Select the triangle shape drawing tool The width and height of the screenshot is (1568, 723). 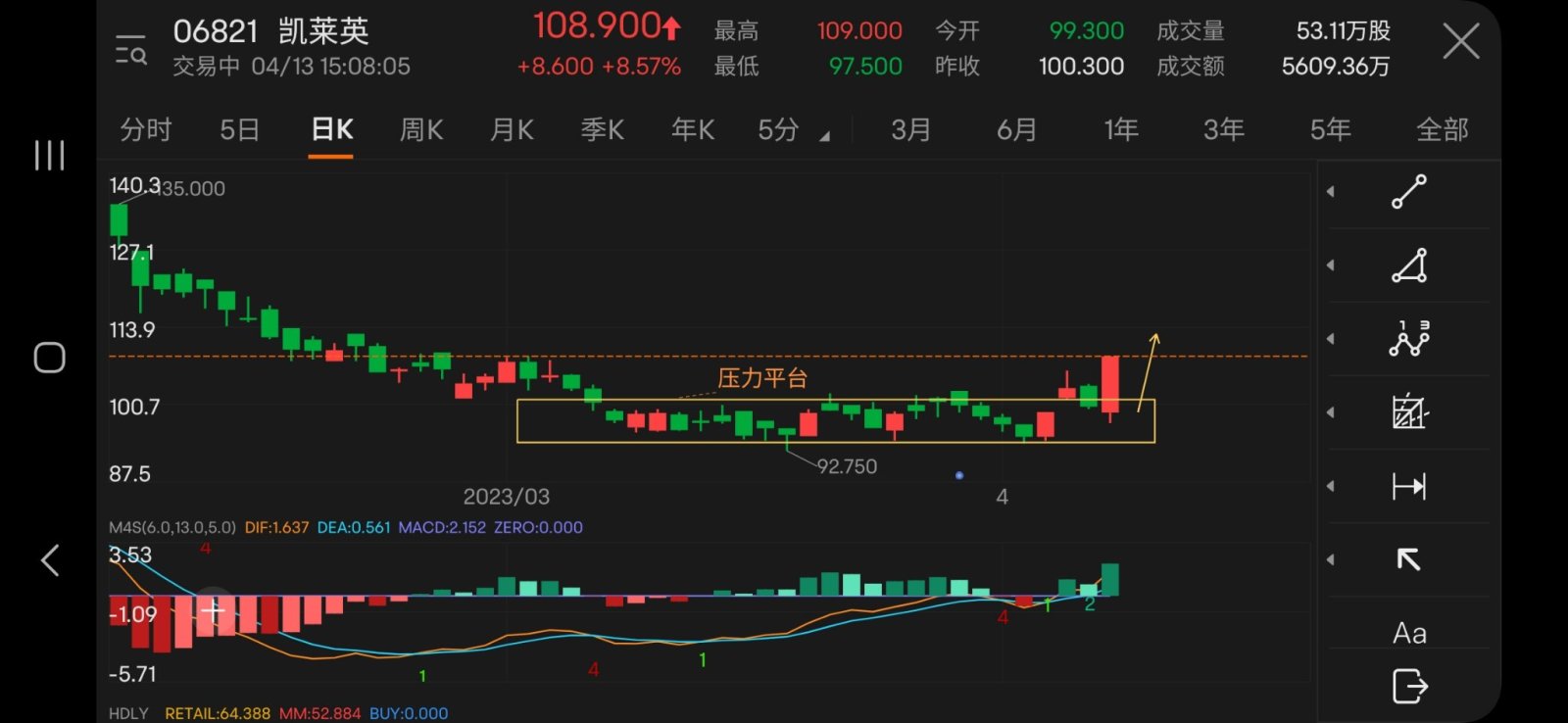[1408, 265]
